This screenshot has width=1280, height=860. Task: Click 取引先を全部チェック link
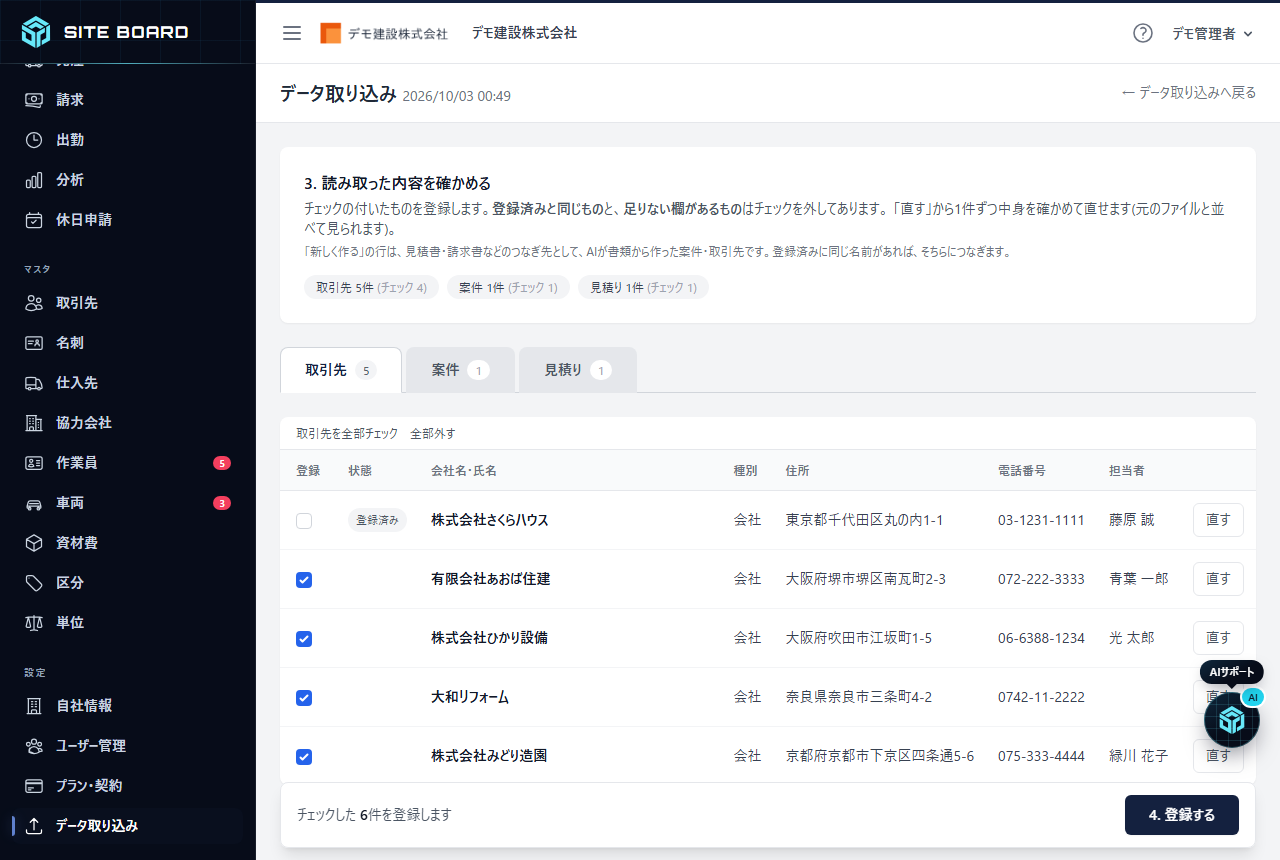point(347,434)
